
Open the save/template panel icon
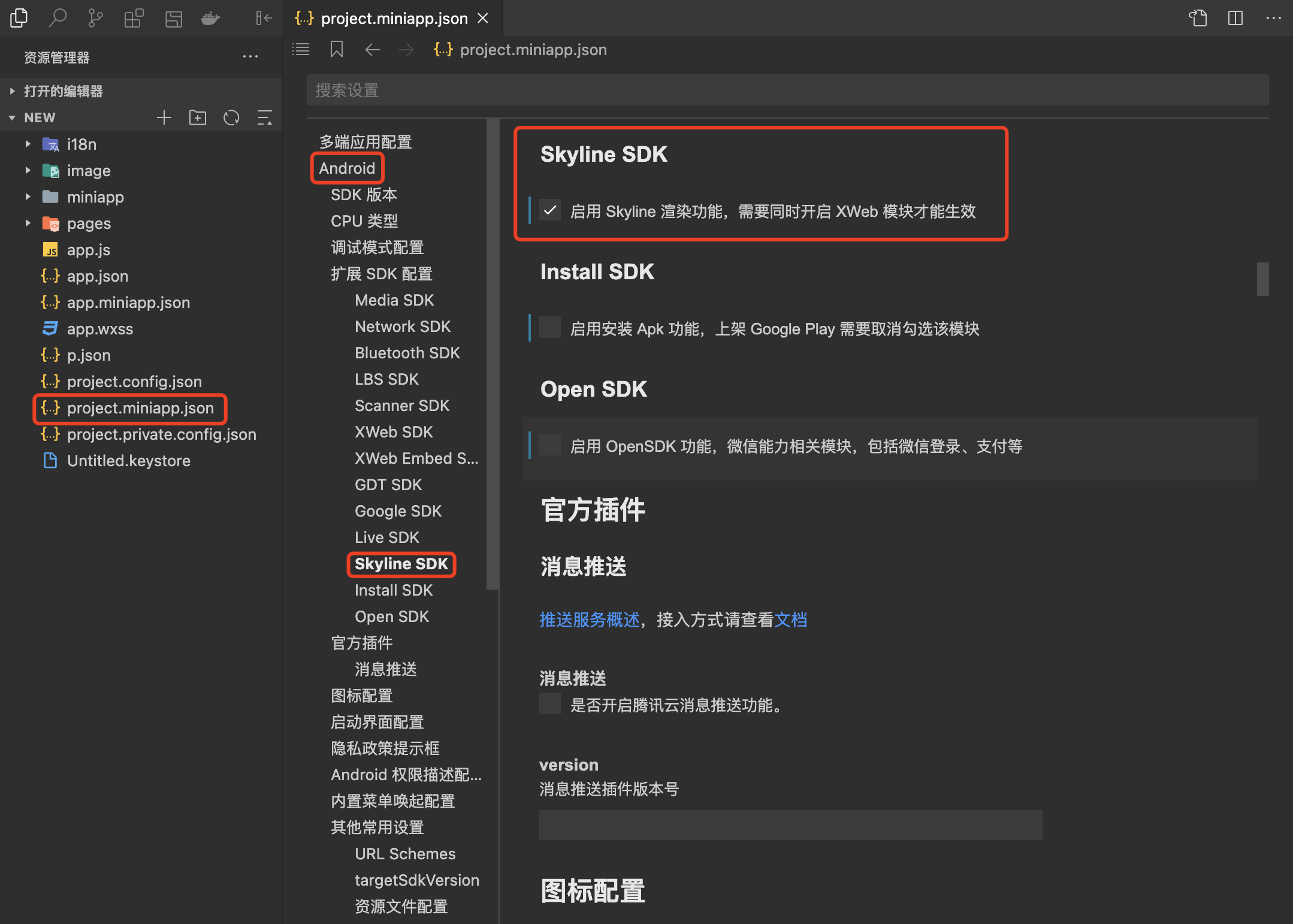[x=174, y=18]
